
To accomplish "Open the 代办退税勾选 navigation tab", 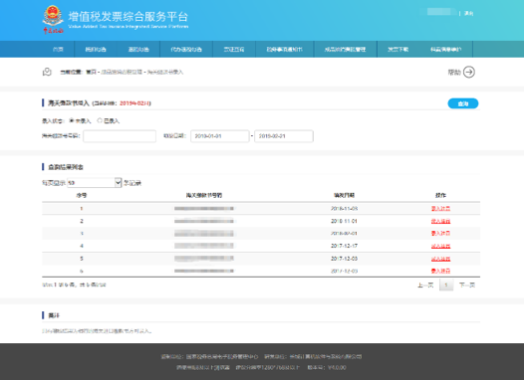I will 186,49.
